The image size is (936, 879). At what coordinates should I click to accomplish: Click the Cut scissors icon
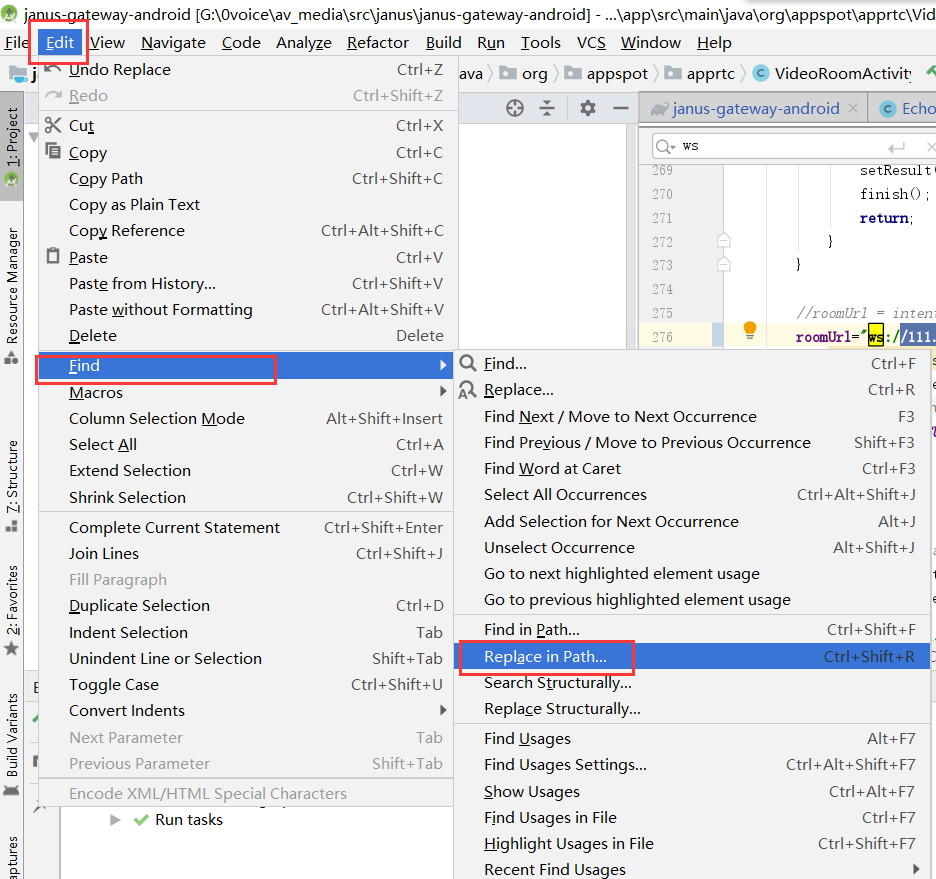(x=53, y=125)
